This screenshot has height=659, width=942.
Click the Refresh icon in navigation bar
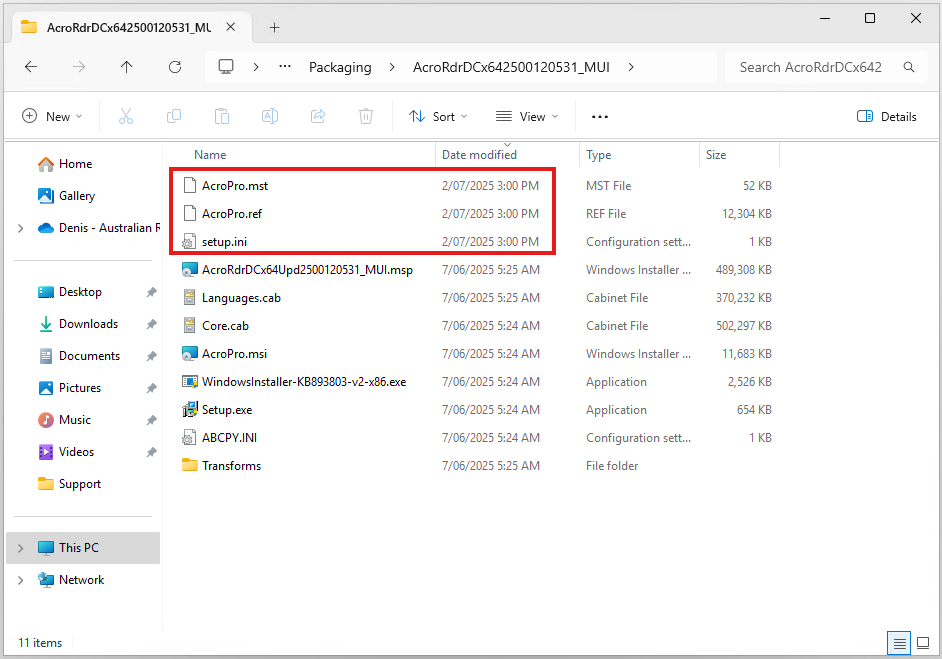[x=175, y=67]
